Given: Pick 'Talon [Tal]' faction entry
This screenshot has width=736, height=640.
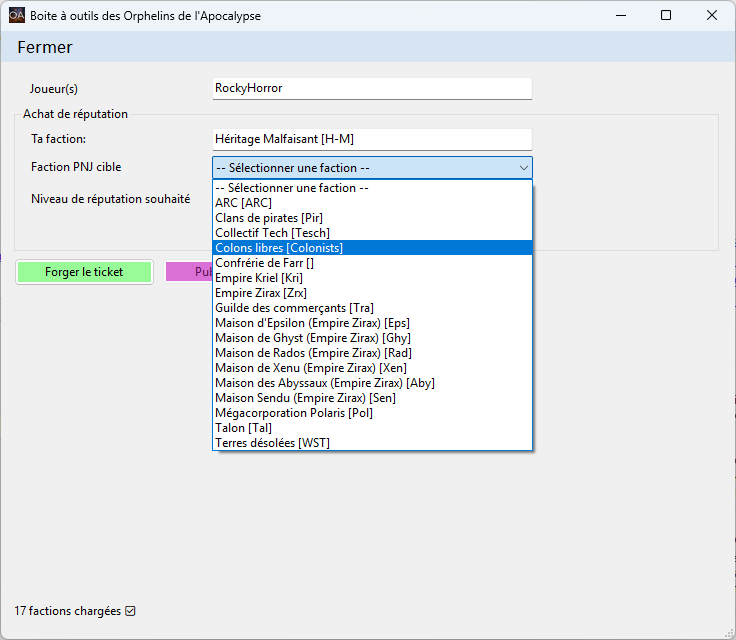Looking at the screenshot, I should (244, 428).
